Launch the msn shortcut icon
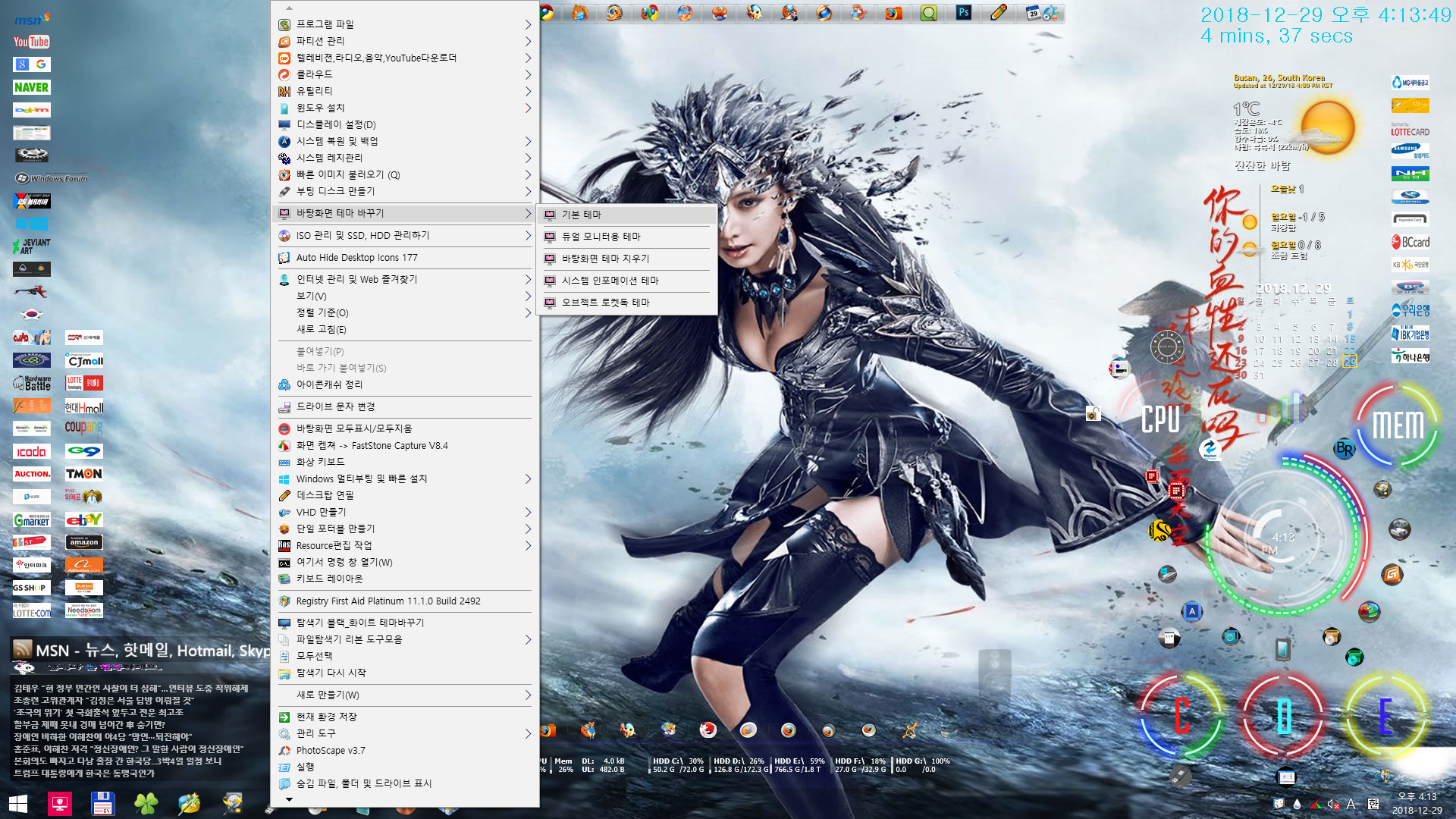Viewport: 1456px width, 819px height. 31,19
